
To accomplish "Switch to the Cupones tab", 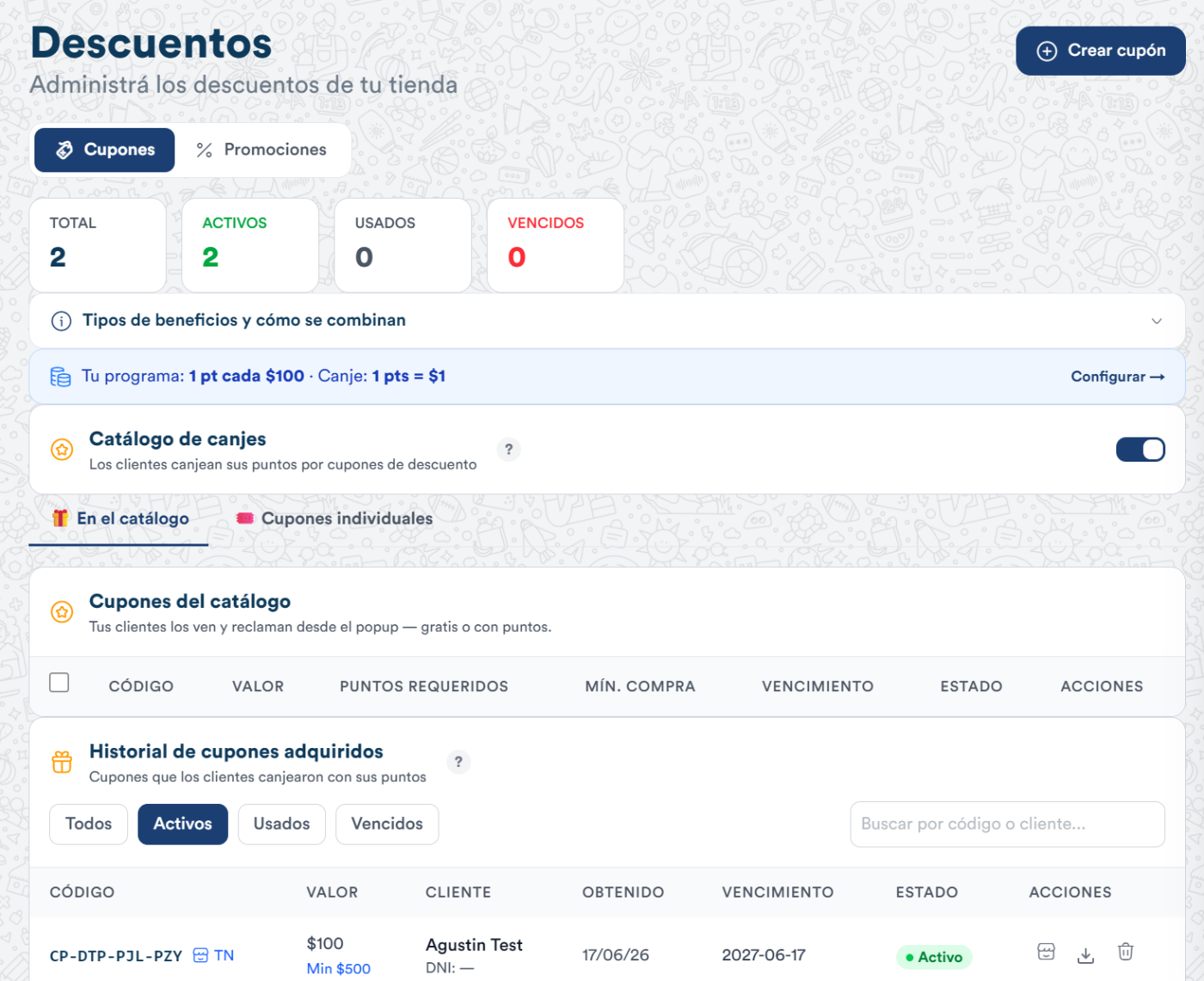I will tap(104, 150).
